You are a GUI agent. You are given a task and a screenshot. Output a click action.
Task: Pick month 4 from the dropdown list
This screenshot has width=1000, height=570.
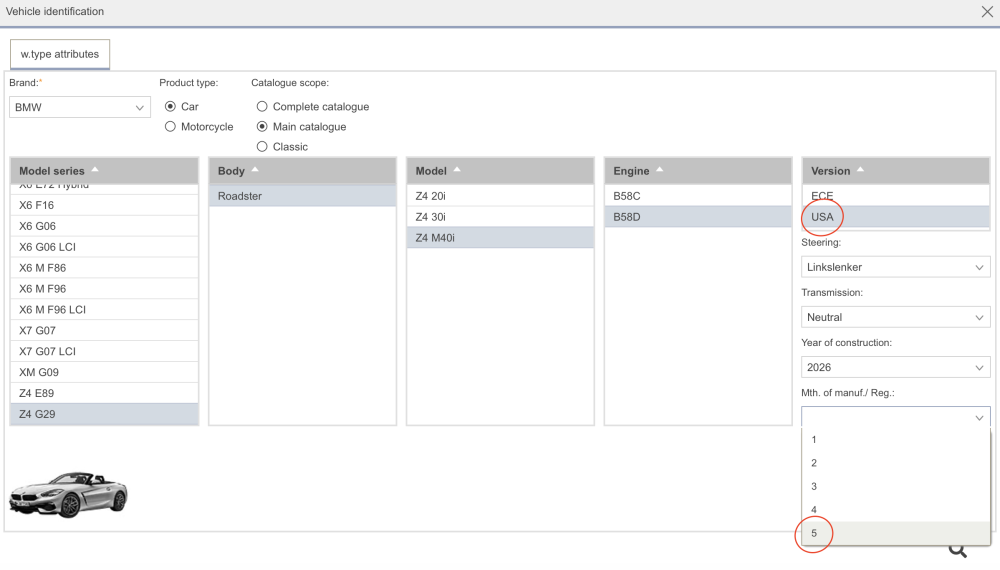[x=895, y=510]
